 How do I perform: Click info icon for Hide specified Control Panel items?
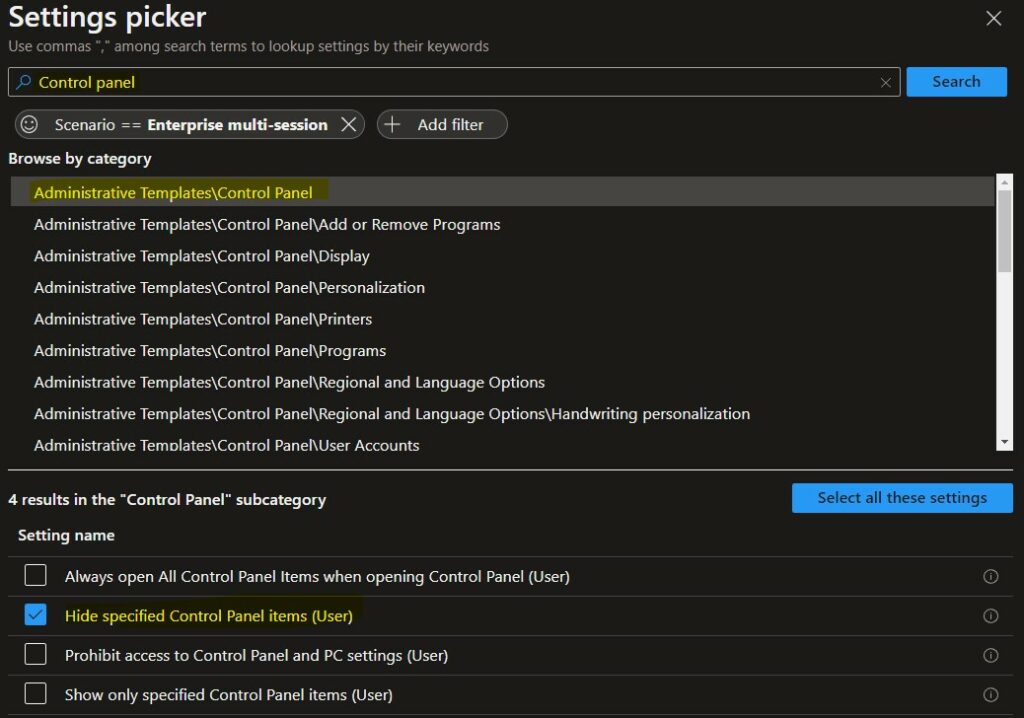(x=991, y=616)
